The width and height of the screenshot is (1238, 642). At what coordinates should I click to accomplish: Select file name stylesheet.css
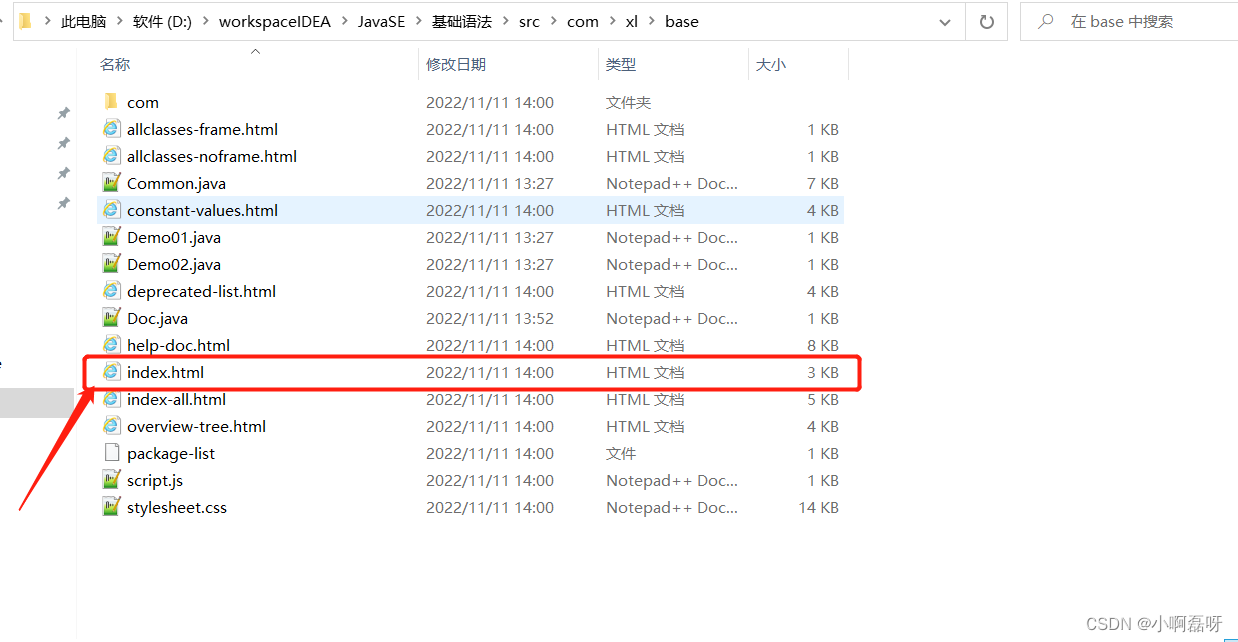[x=177, y=507]
